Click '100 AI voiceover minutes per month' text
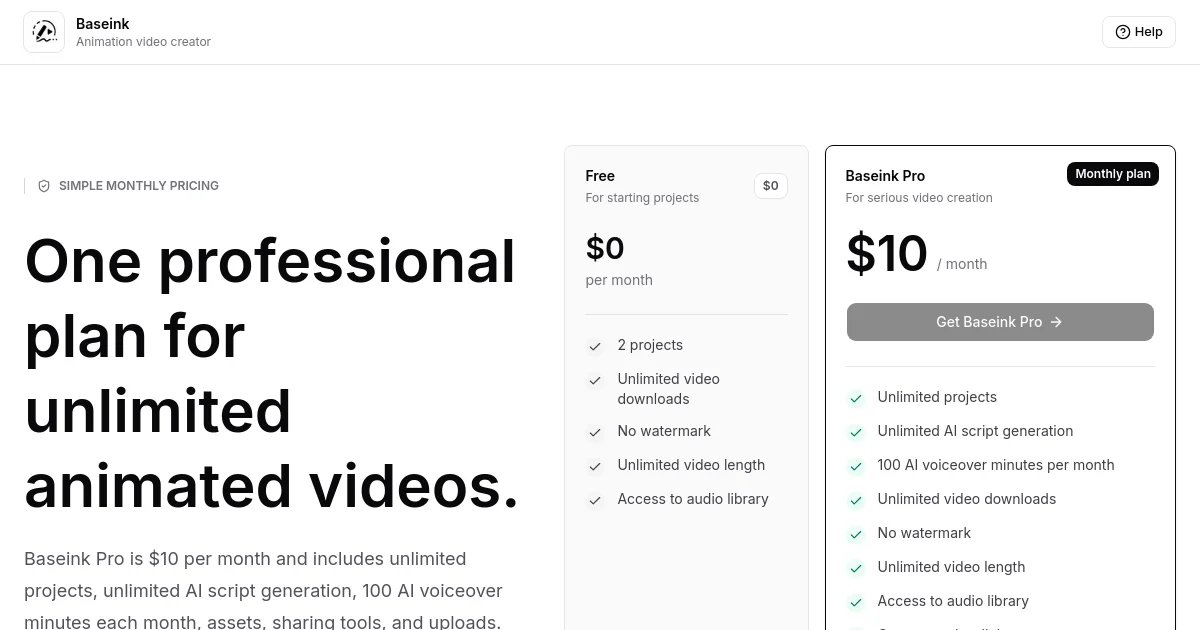The height and width of the screenshot is (630, 1200). 996,465
